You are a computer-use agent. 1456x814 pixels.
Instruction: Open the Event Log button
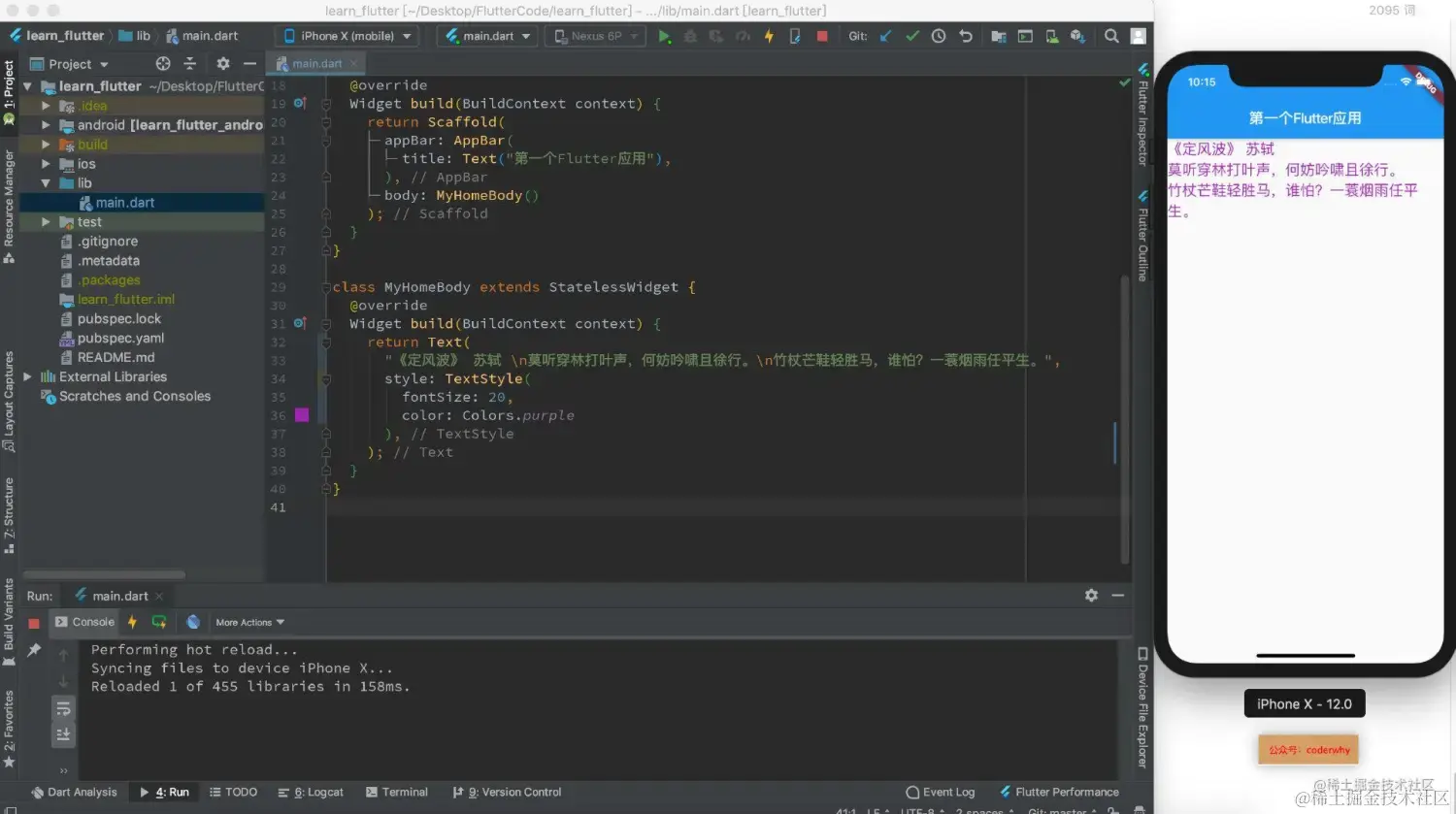pos(941,792)
